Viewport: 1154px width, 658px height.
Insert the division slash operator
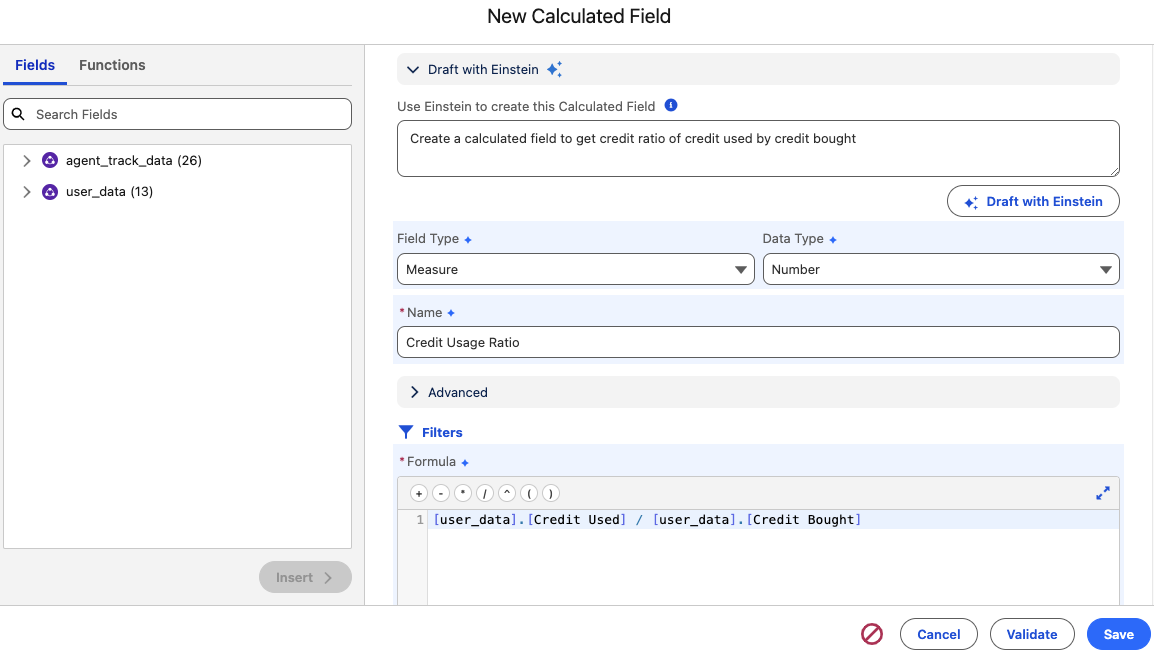[485, 493]
